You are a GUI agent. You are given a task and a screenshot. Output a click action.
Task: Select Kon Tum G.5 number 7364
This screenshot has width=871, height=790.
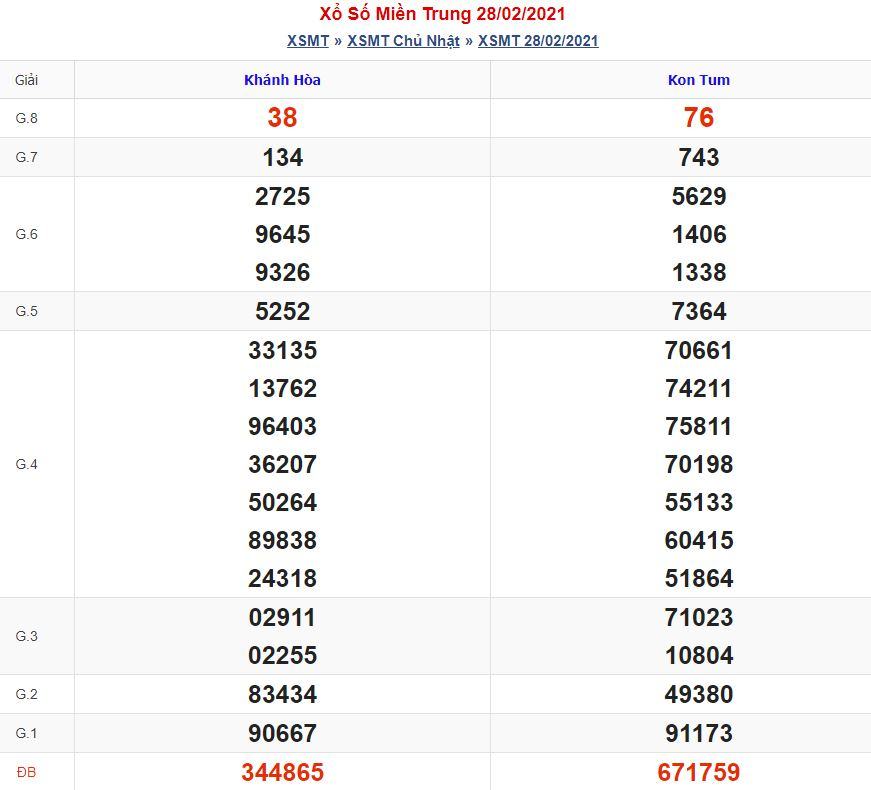(x=699, y=311)
